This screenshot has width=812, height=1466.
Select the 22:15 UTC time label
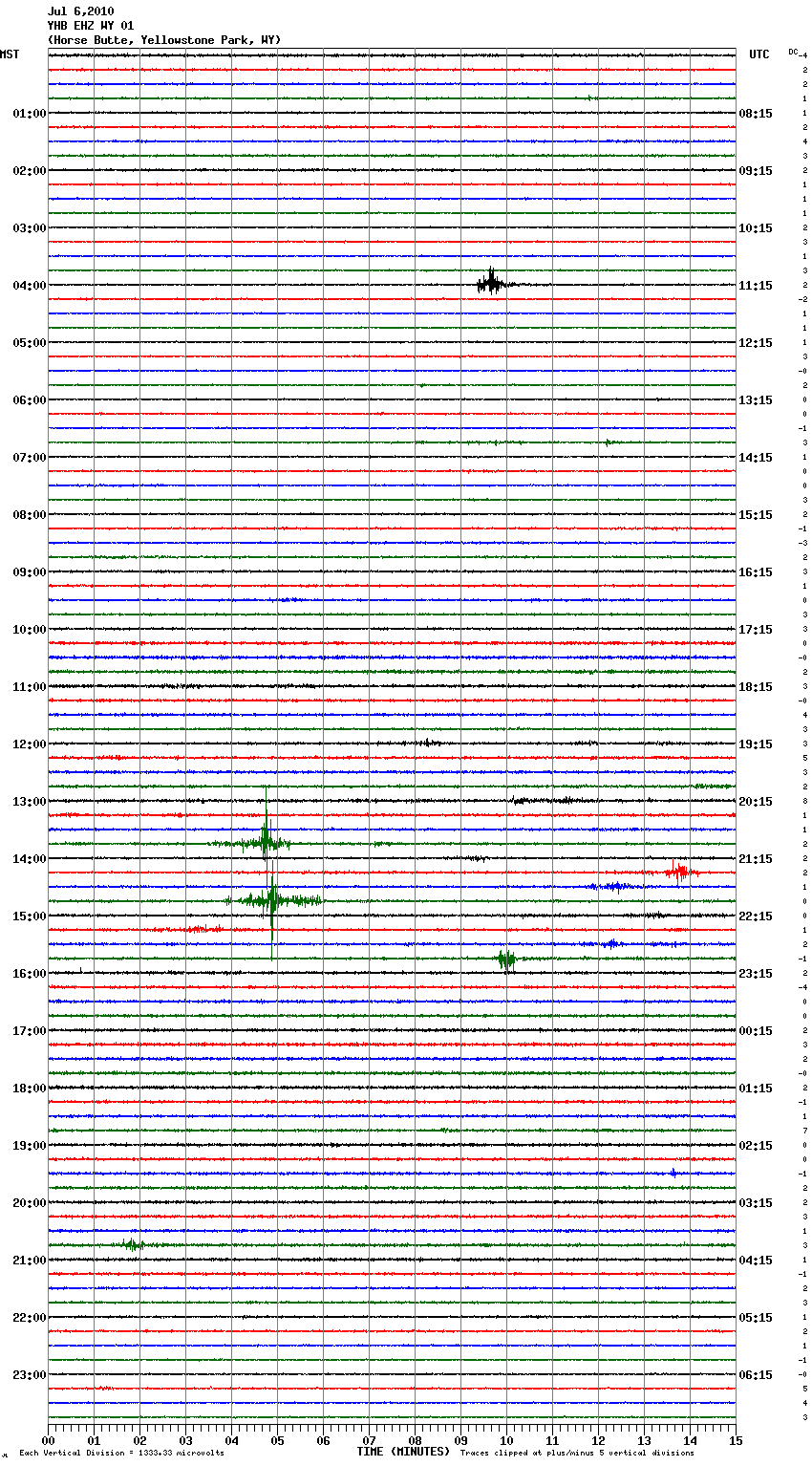pyautogui.click(x=755, y=916)
